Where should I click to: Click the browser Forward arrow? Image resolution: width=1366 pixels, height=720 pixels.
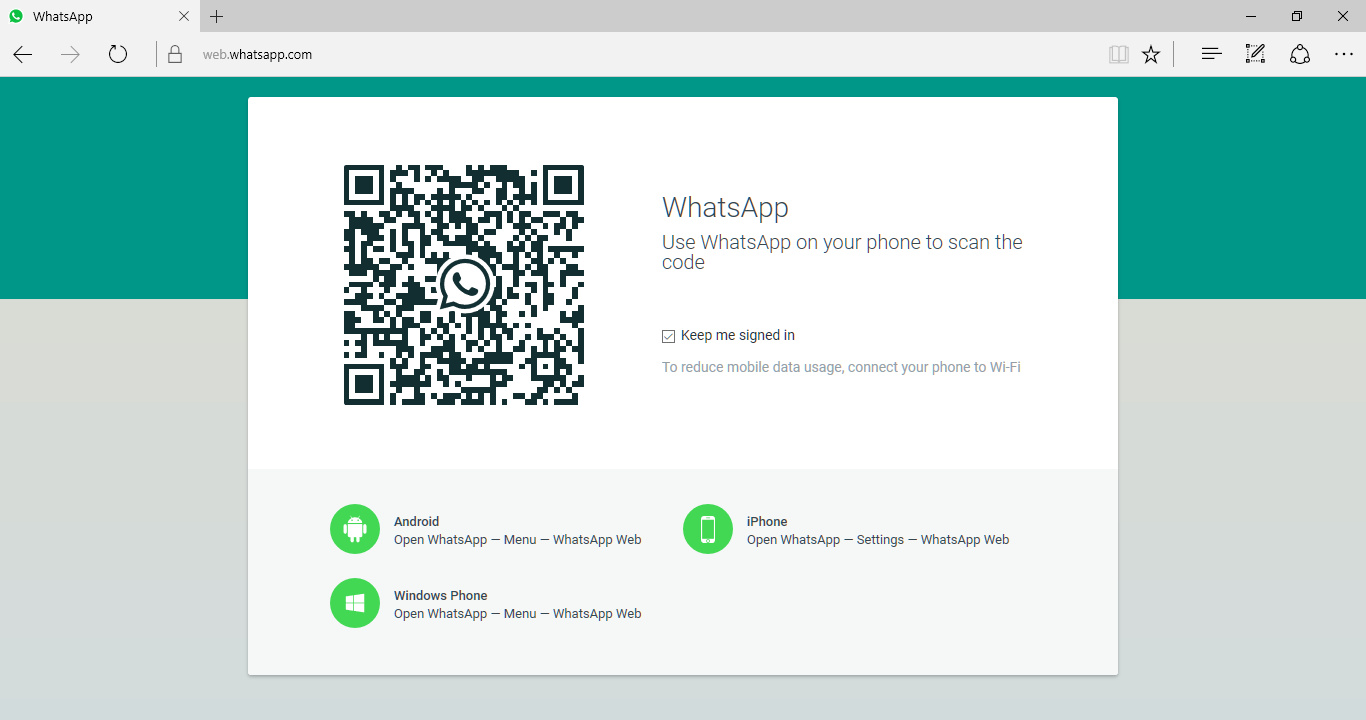pyautogui.click(x=70, y=55)
